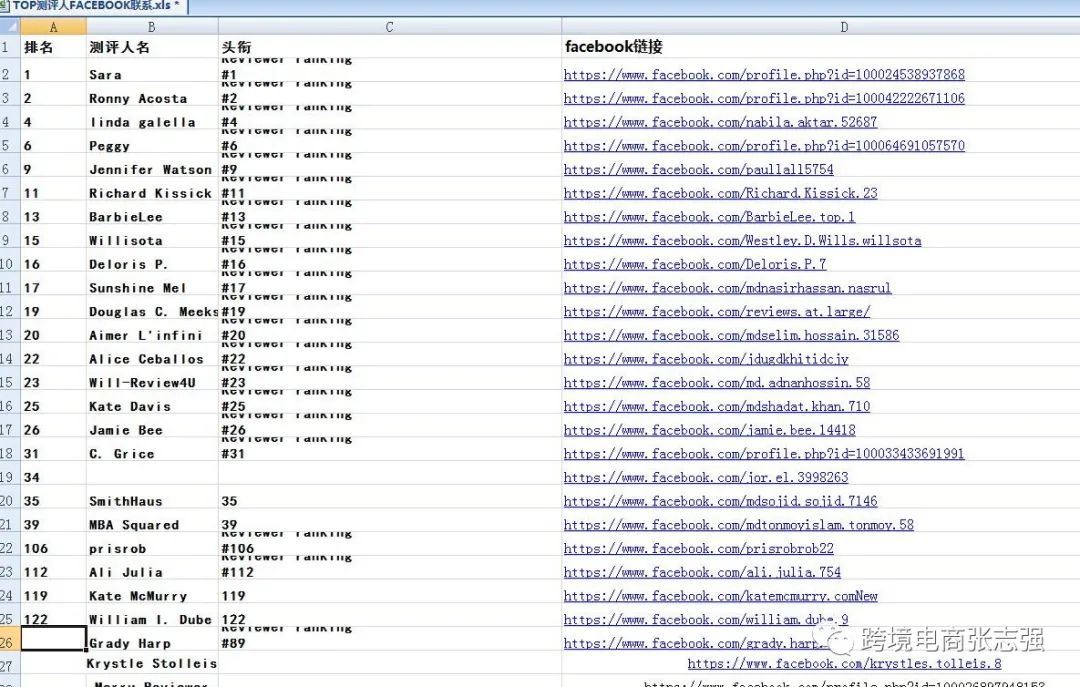The image size is (1080, 687).
Task: Open Ronny Acosta's Facebook profile link
Action: (x=764, y=98)
